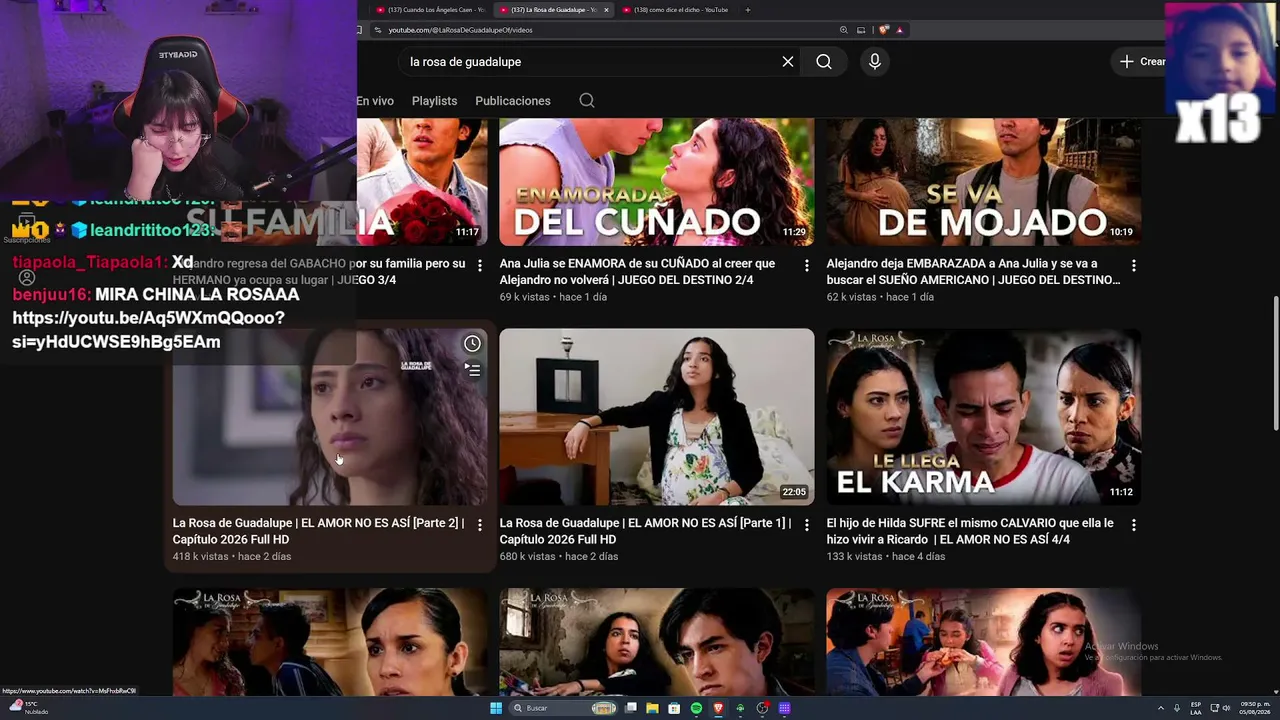Click the Crear button
Image resolution: width=1280 pixels, height=720 pixels.
tap(1142, 62)
